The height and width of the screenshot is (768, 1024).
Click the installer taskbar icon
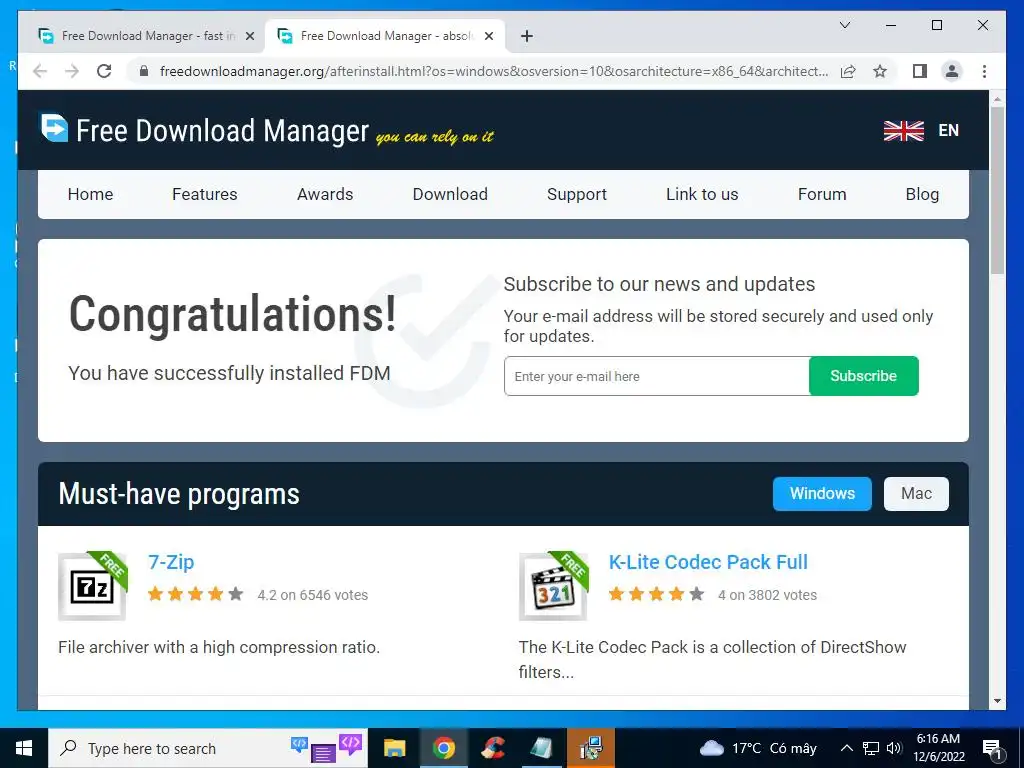[590, 748]
